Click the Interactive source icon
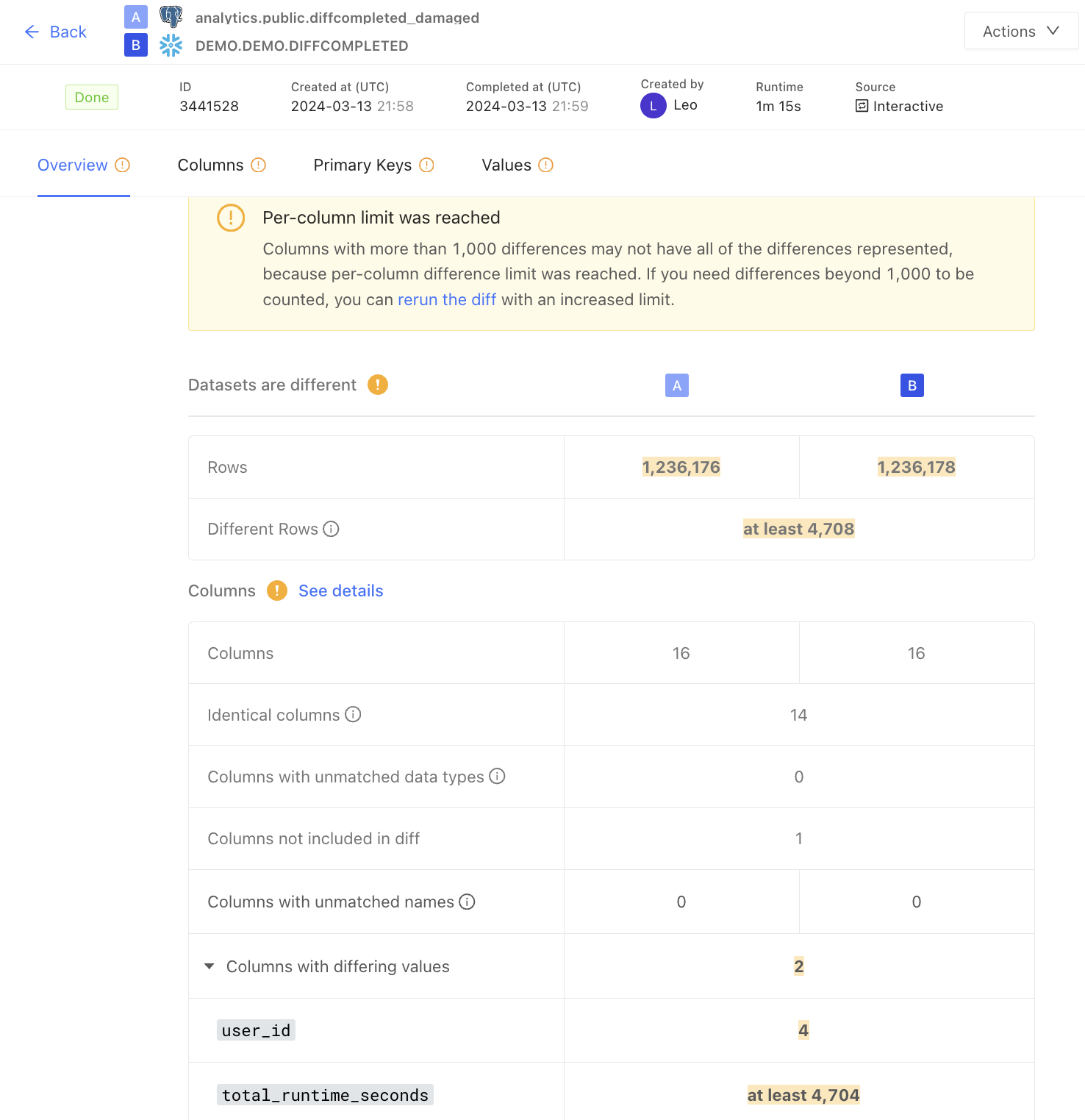This screenshot has height=1120, width=1085. (862, 106)
